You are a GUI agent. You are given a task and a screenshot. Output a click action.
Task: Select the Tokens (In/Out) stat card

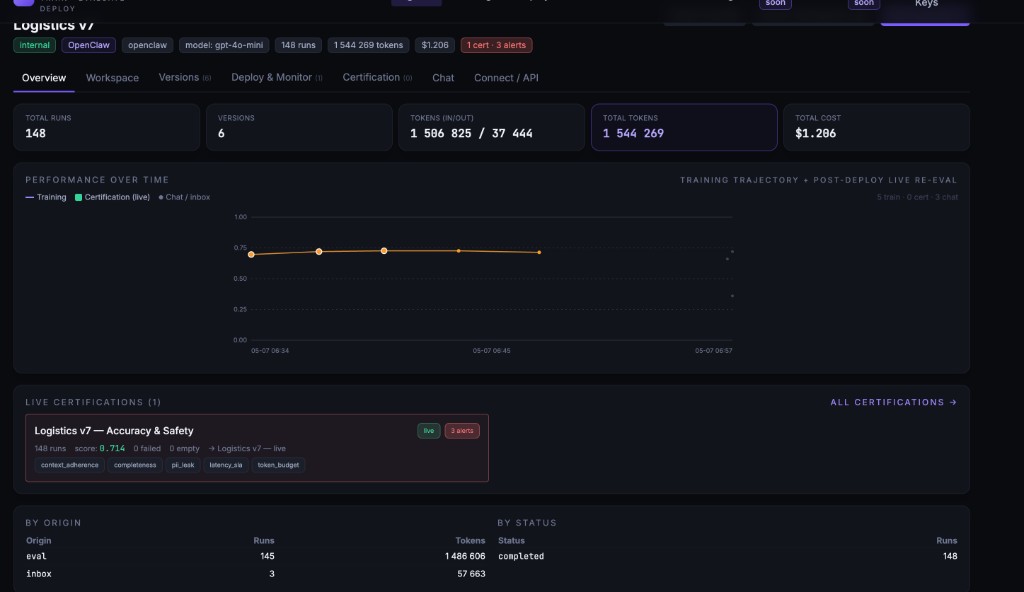pos(492,127)
